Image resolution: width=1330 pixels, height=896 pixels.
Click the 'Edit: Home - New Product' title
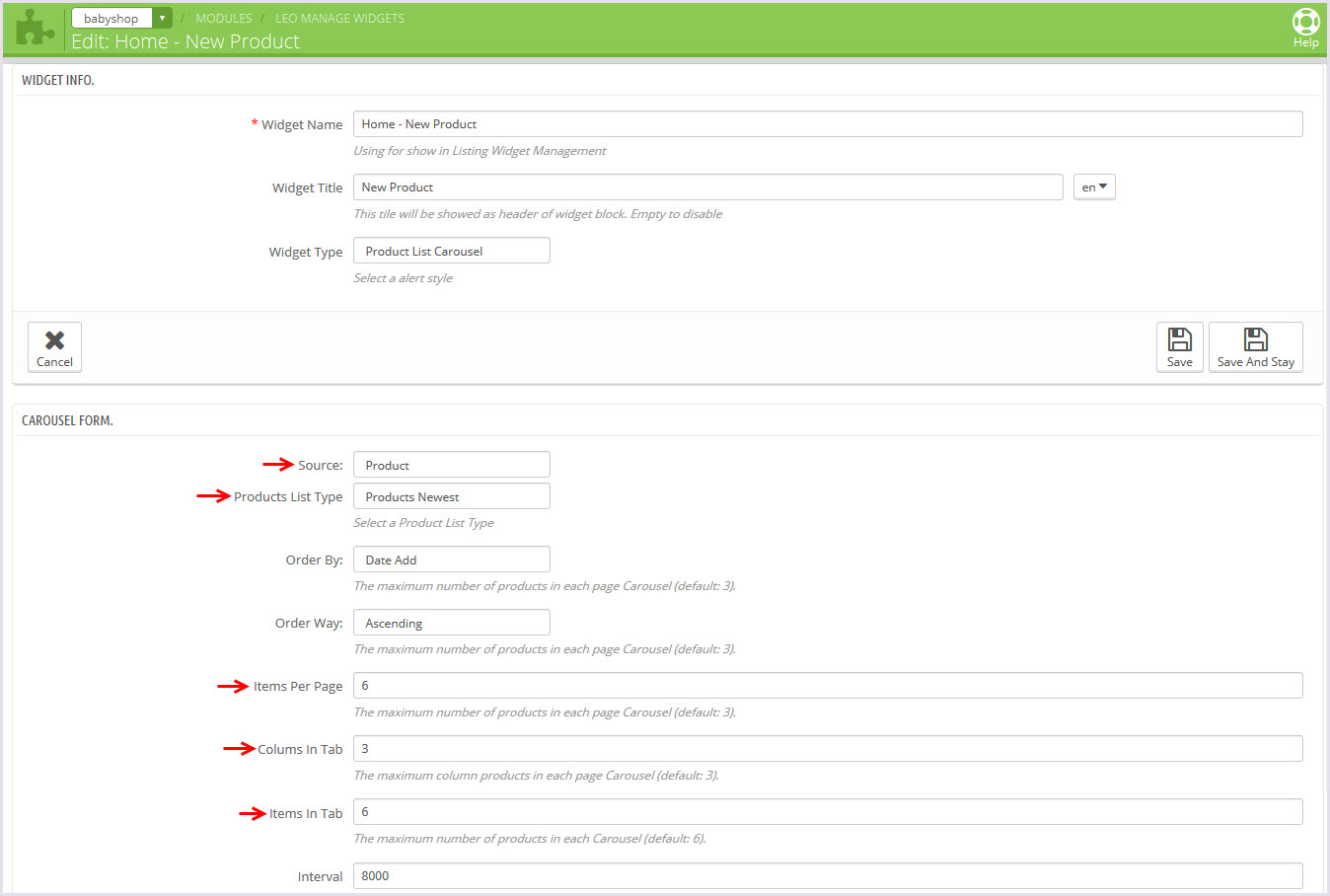point(185,41)
